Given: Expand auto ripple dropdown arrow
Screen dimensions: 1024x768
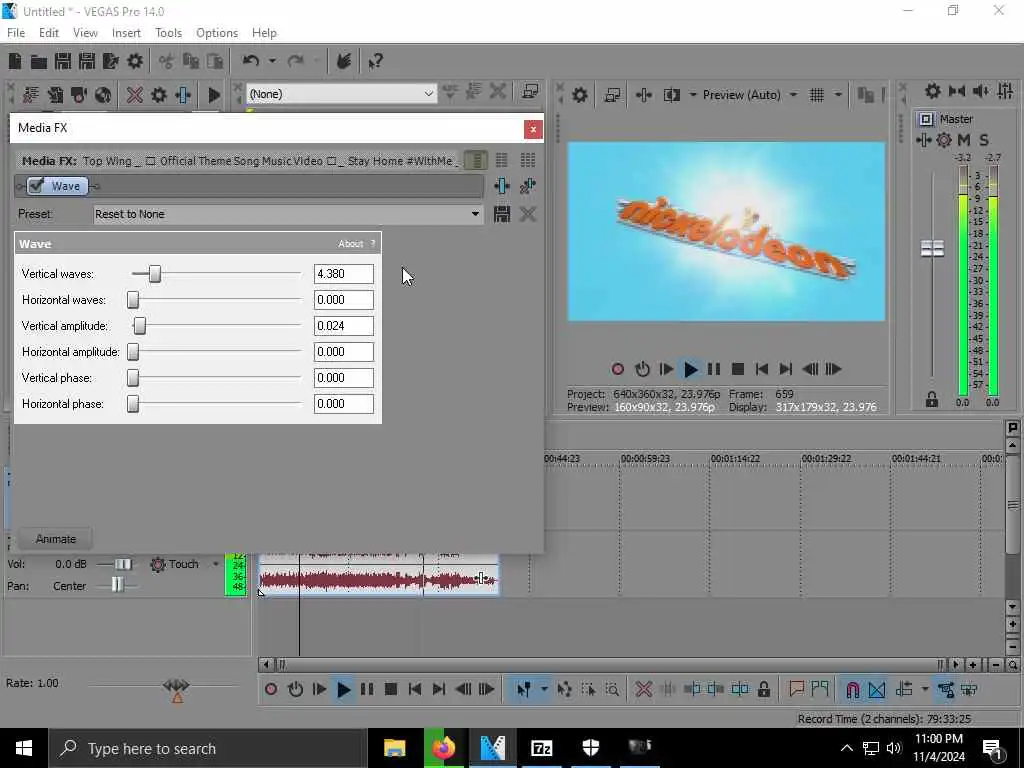Looking at the screenshot, I should pyautogui.click(x=925, y=689).
